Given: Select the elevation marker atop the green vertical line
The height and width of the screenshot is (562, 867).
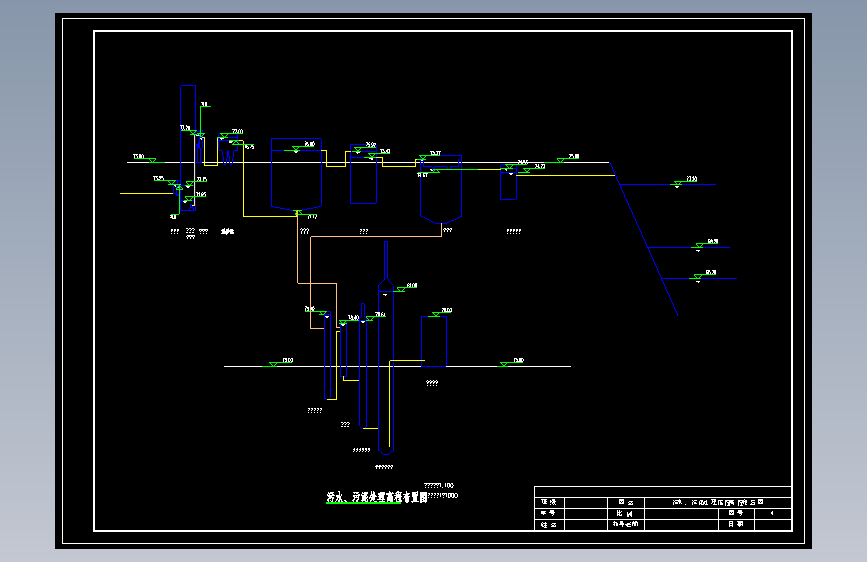Looking at the screenshot, I should point(205,105).
